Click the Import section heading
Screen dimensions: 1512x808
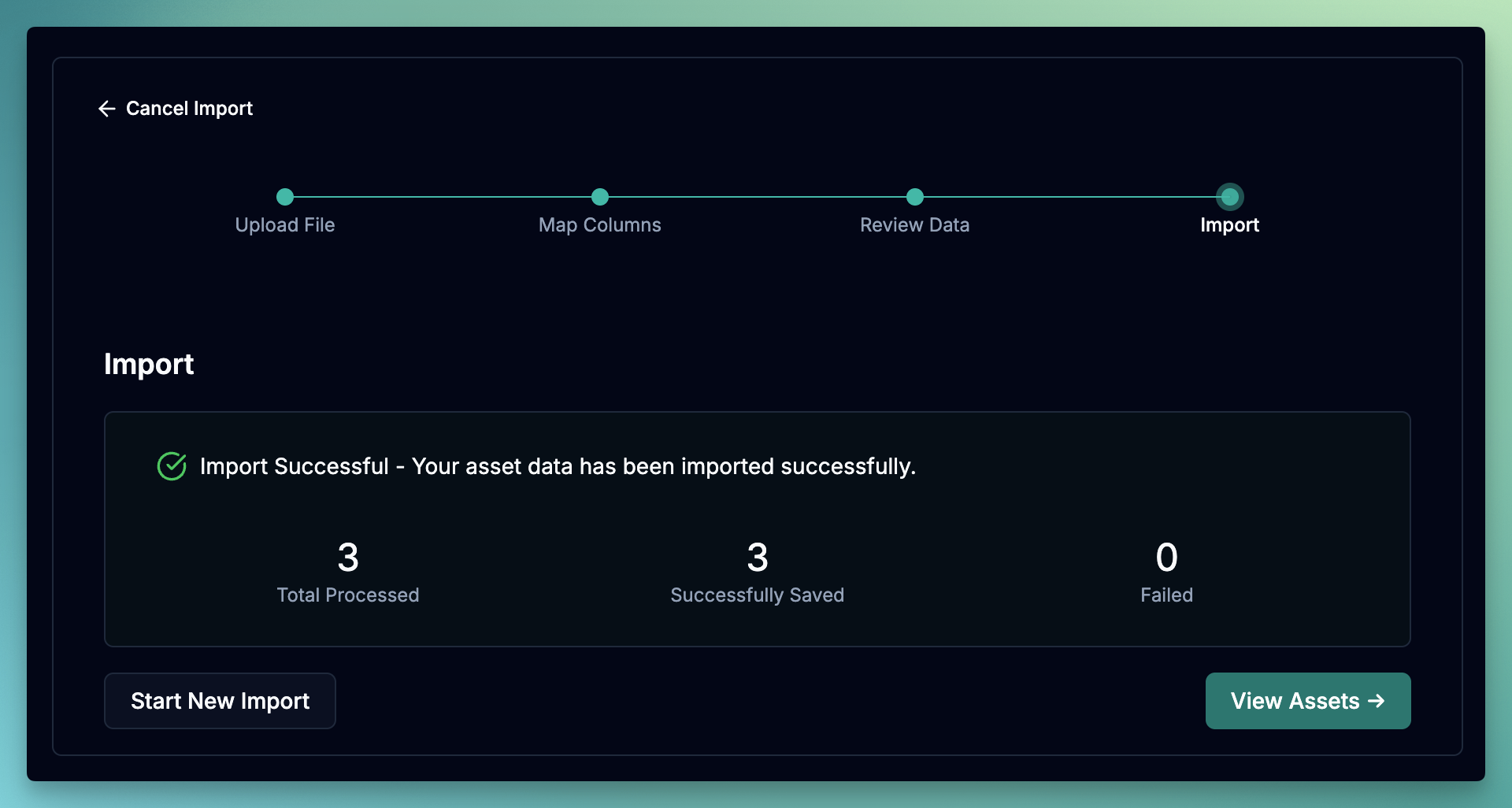pyautogui.click(x=148, y=364)
